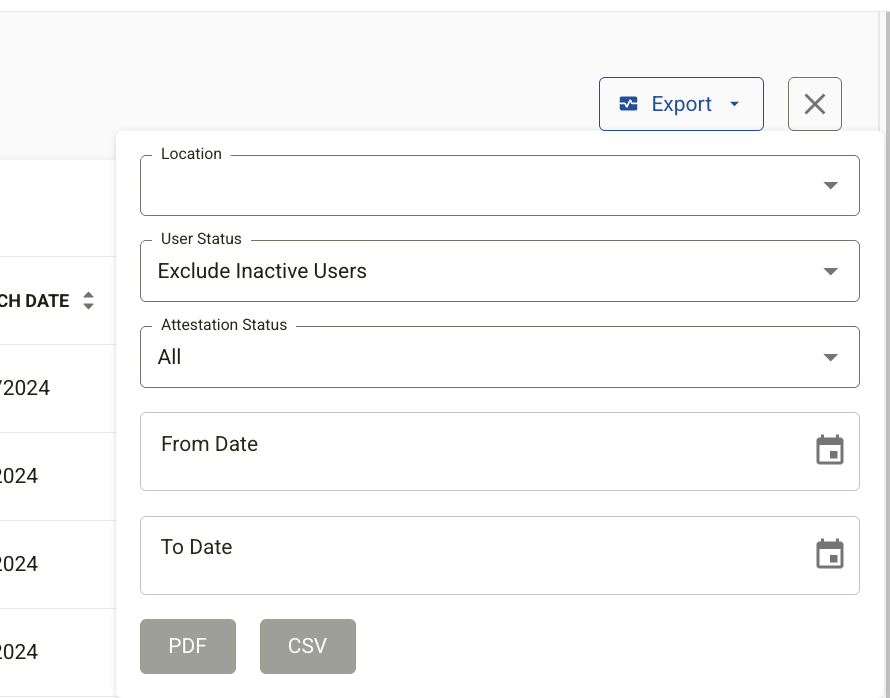Click the Export button
The width and height of the screenshot is (890, 698).
tap(681, 104)
